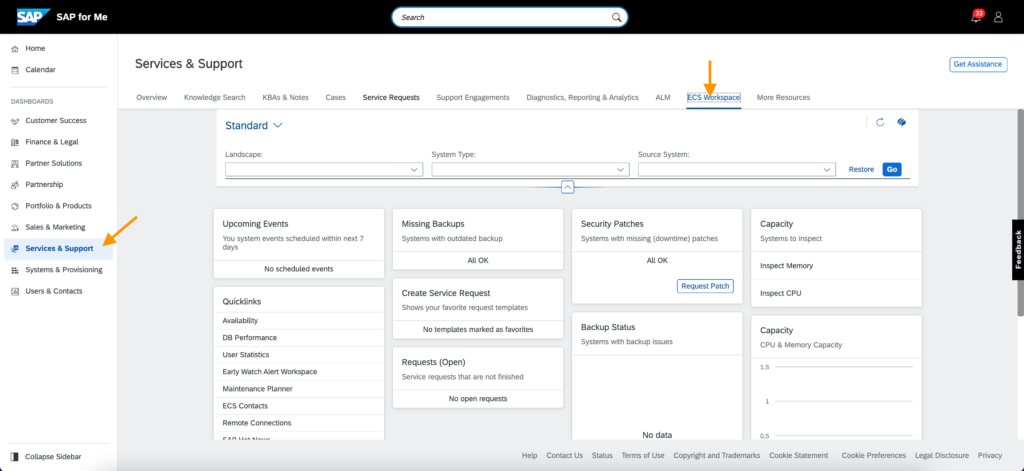Viewport: 1024px width, 471px height.
Task: Click Inspect Memory in Capacity card
Action: point(786,266)
